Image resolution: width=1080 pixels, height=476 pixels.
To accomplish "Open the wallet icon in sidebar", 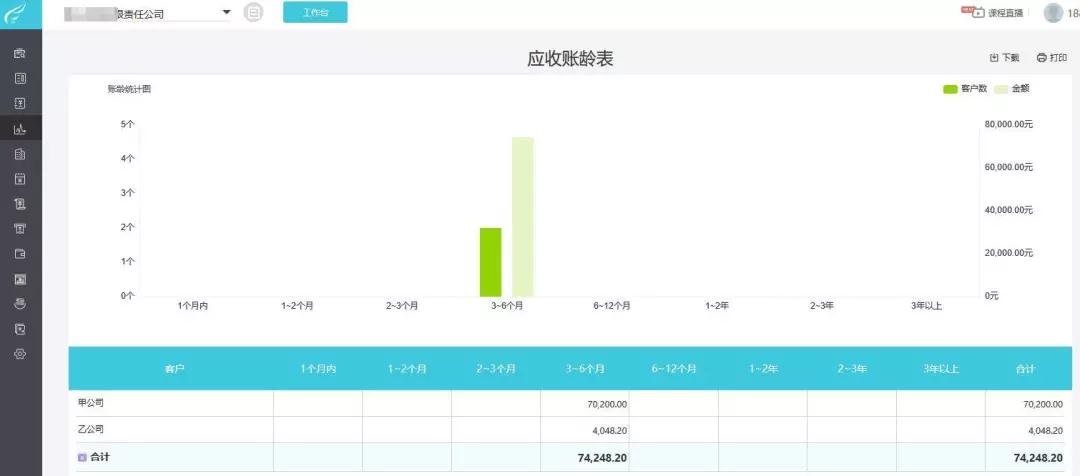I will [x=20, y=254].
